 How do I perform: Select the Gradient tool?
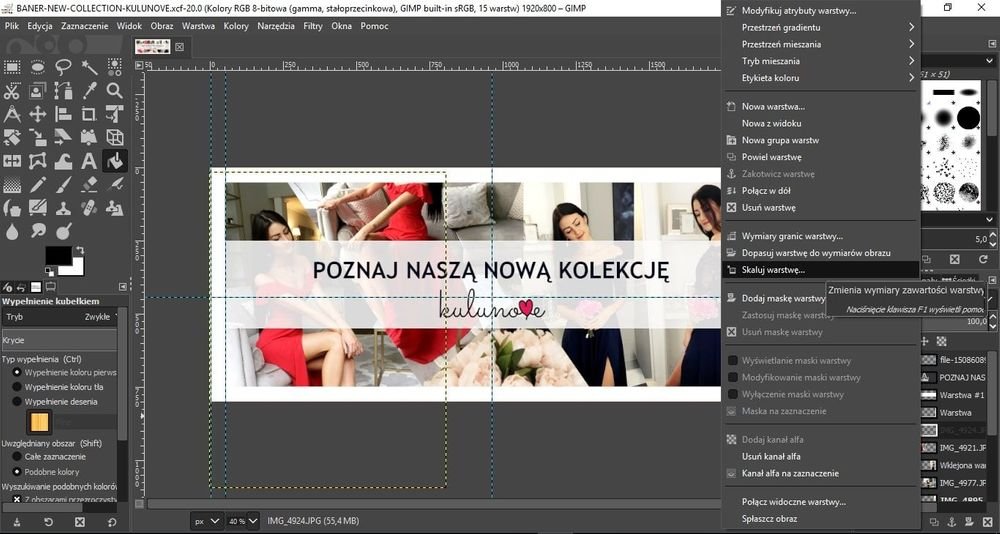(12, 184)
